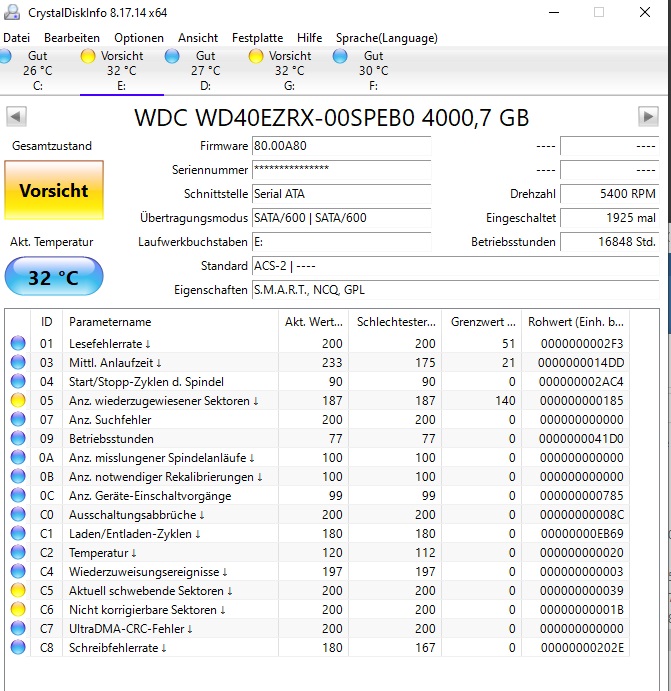Viewport: 671px width, 691px height.
Task: Select drive E: disk tab
Action: 122,71
